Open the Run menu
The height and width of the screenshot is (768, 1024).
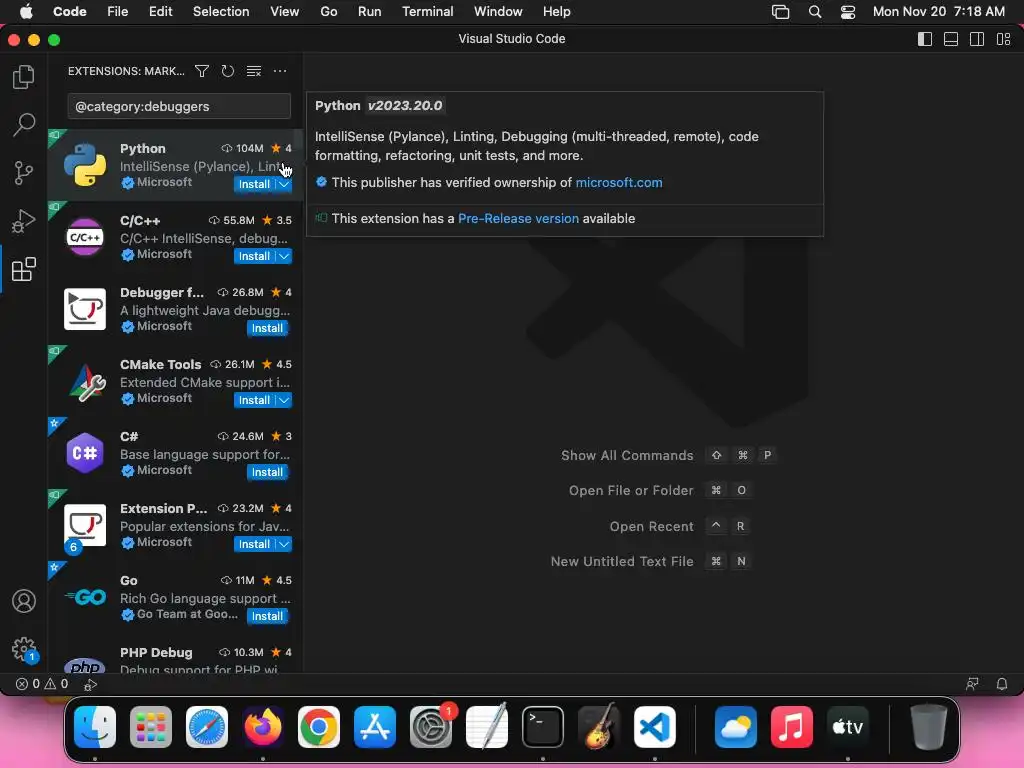pos(370,12)
